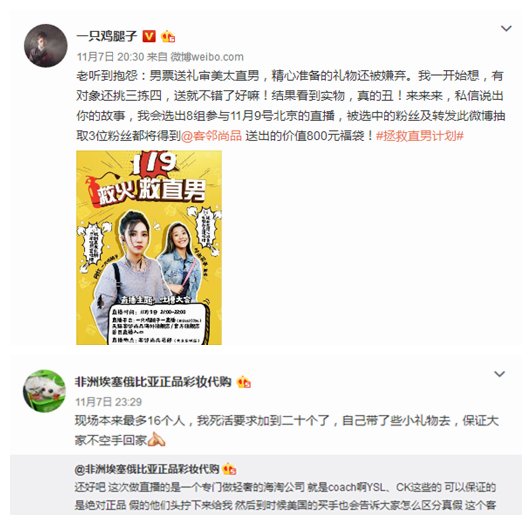Click membership badge in quoted repost header
The image size is (532, 525).
230,469
